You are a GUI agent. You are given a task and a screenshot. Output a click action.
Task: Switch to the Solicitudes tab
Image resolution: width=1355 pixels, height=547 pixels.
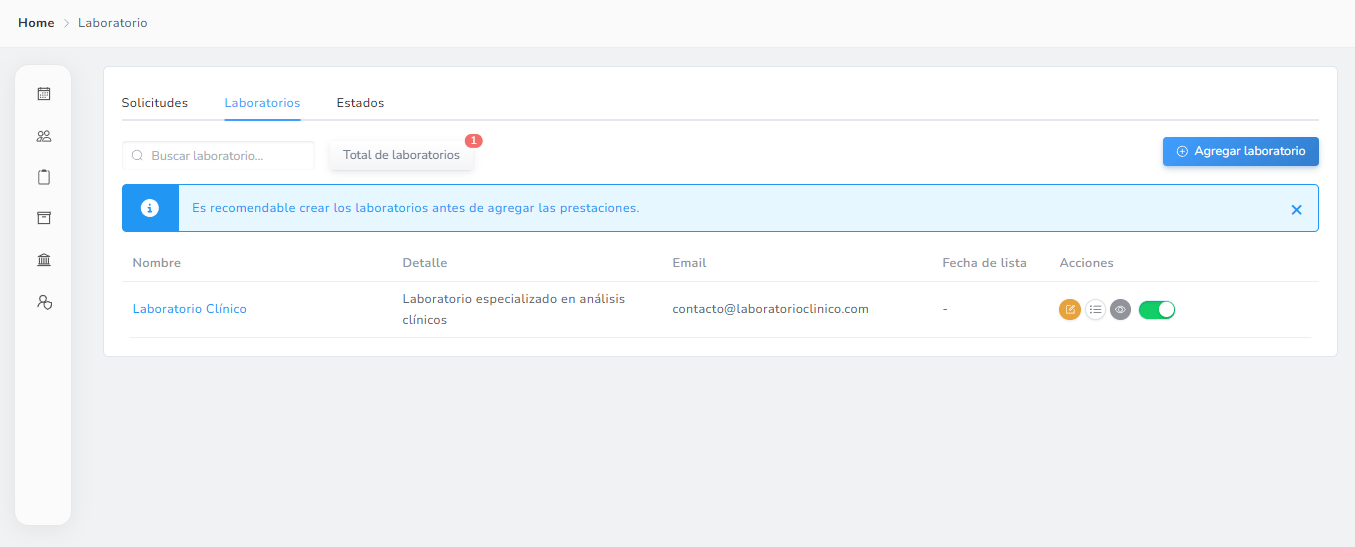(155, 103)
